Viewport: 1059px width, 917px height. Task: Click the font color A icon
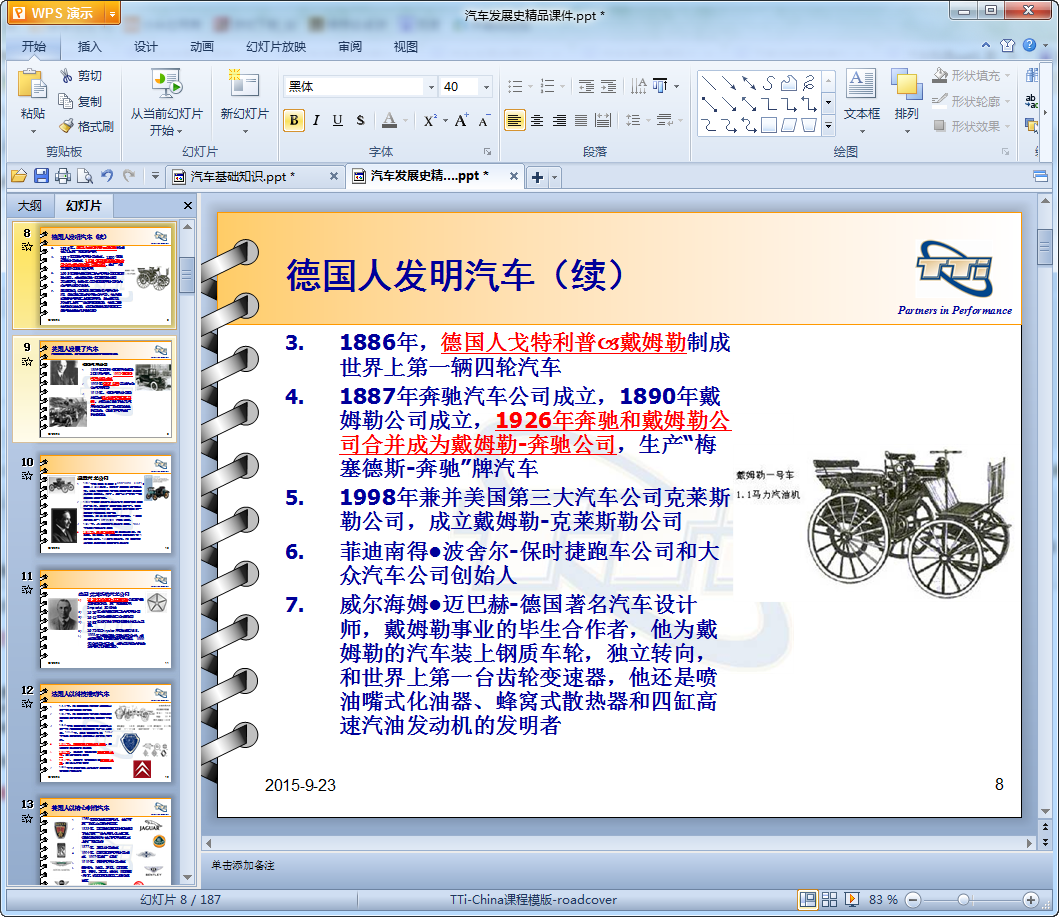pyautogui.click(x=389, y=121)
